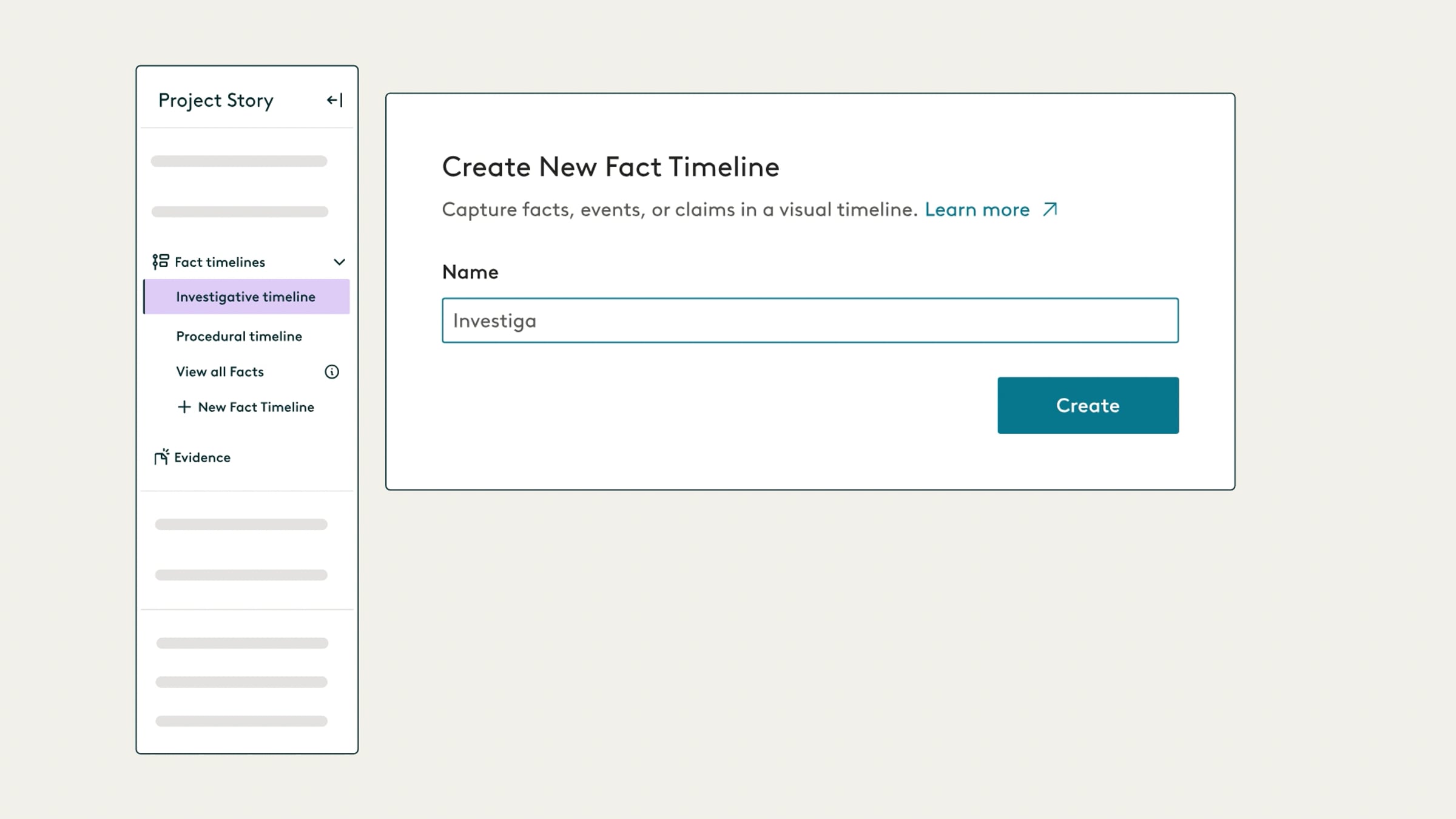Viewport: 1456px width, 819px height.
Task: Open View all Facts
Action: click(x=220, y=371)
